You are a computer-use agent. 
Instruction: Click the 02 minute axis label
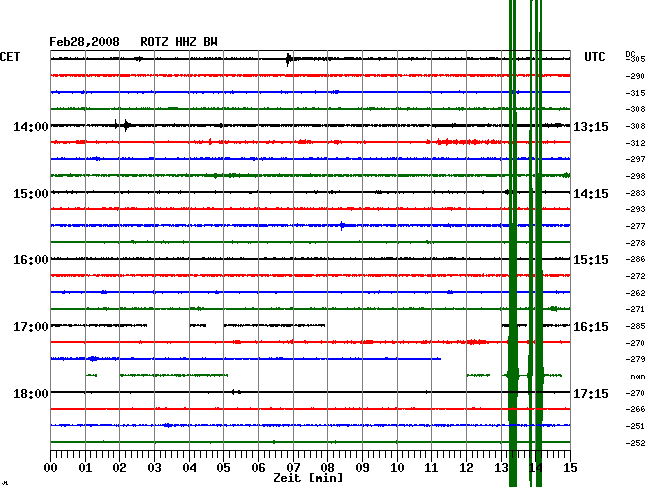tap(119, 468)
